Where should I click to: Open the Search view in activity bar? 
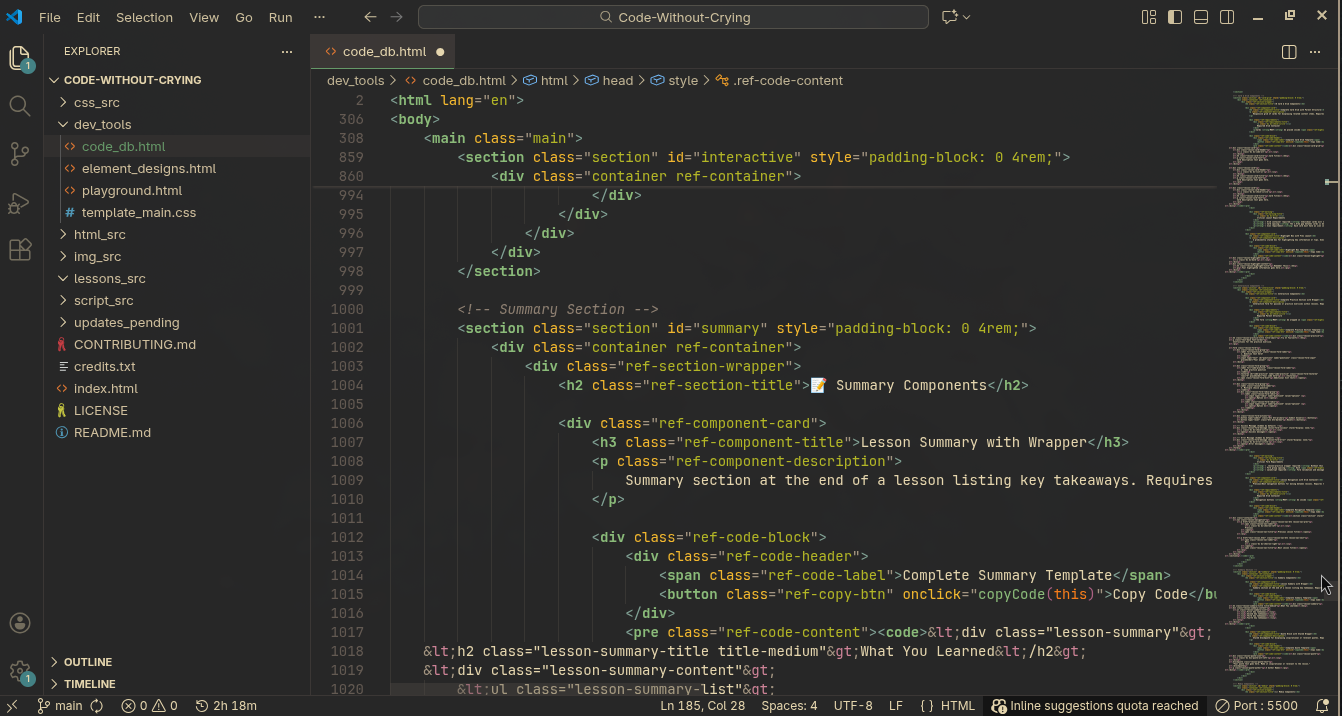tap(20, 106)
